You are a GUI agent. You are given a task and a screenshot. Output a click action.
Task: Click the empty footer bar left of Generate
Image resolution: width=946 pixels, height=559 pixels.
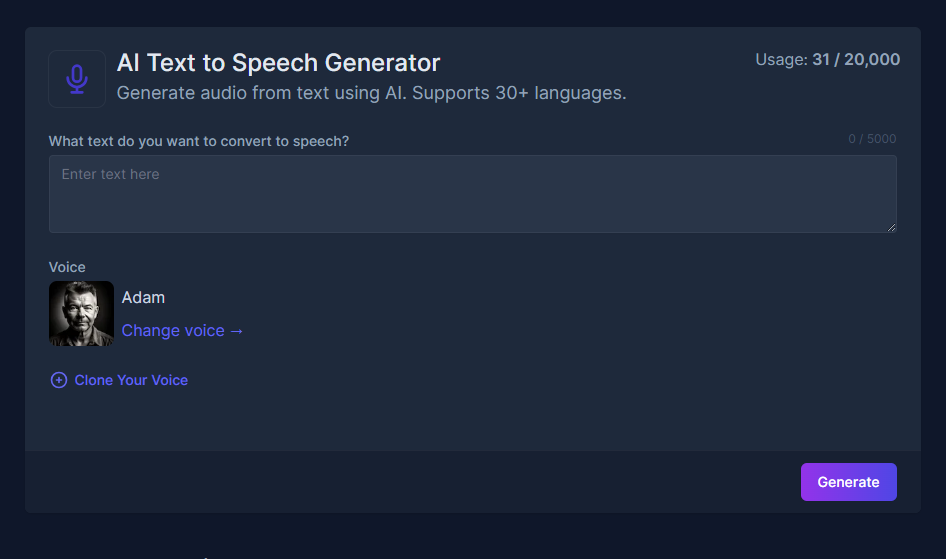pos(400,482)
